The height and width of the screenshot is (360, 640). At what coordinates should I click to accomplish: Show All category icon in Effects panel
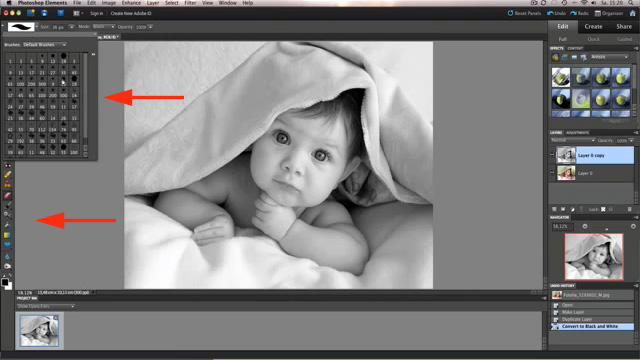click(584, 58)
